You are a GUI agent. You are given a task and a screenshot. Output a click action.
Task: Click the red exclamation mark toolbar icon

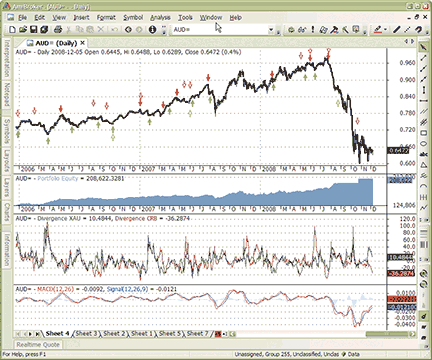pyautogui.click(x=313, y=30)
